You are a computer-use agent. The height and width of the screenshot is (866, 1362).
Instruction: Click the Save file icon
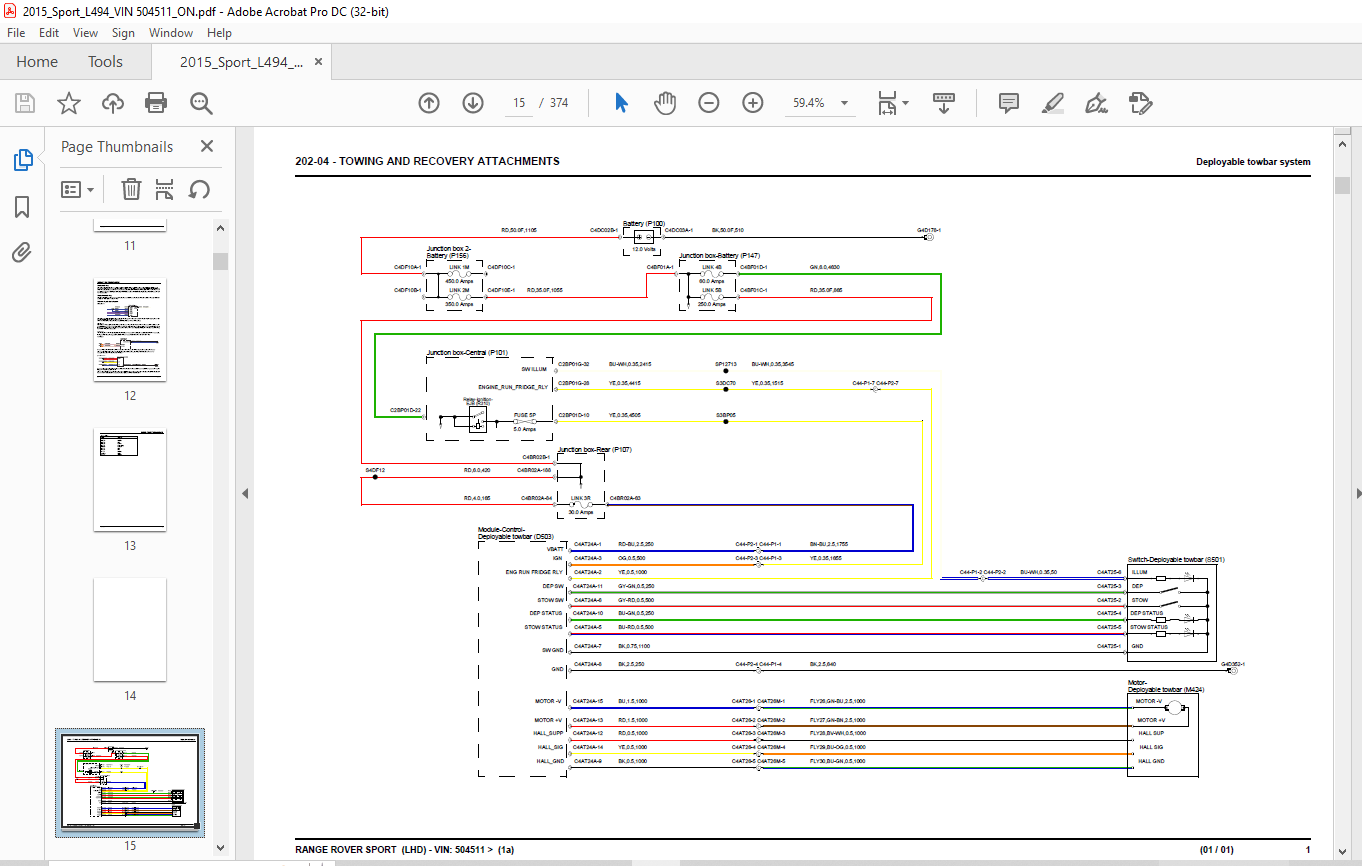tap(25, 103)
